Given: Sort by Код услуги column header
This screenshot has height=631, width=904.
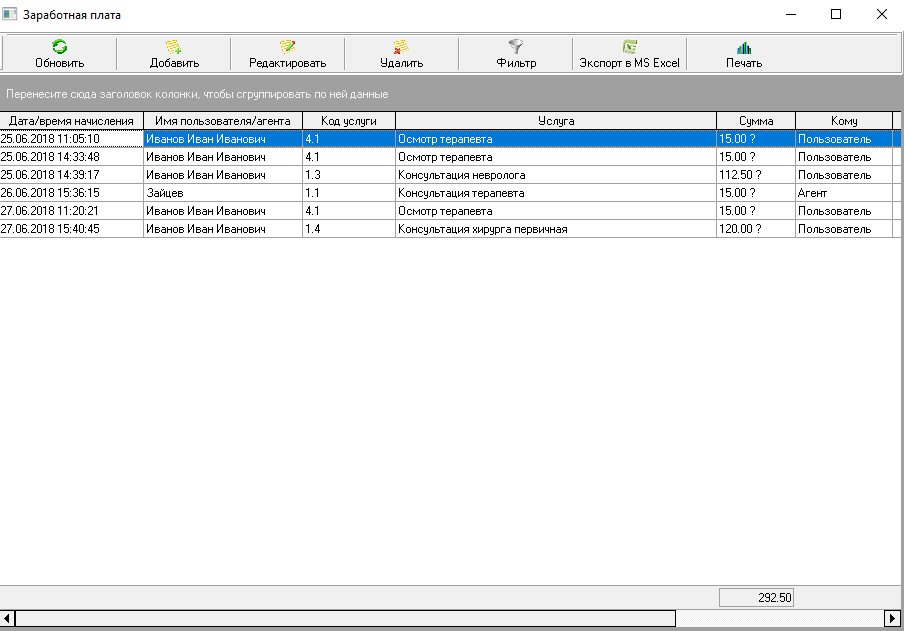Looking at the screenshot, I should [348, 121].
